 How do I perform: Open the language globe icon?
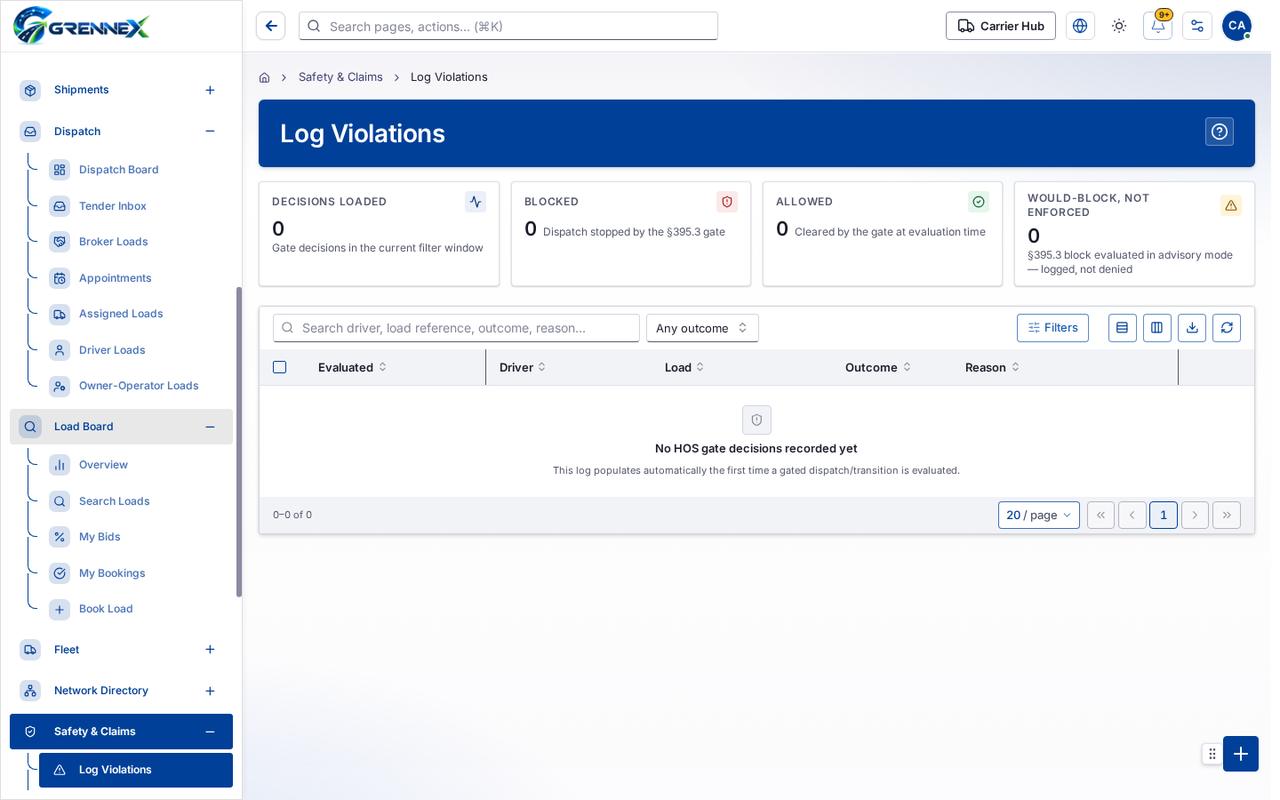click(x=1080, y=26)
